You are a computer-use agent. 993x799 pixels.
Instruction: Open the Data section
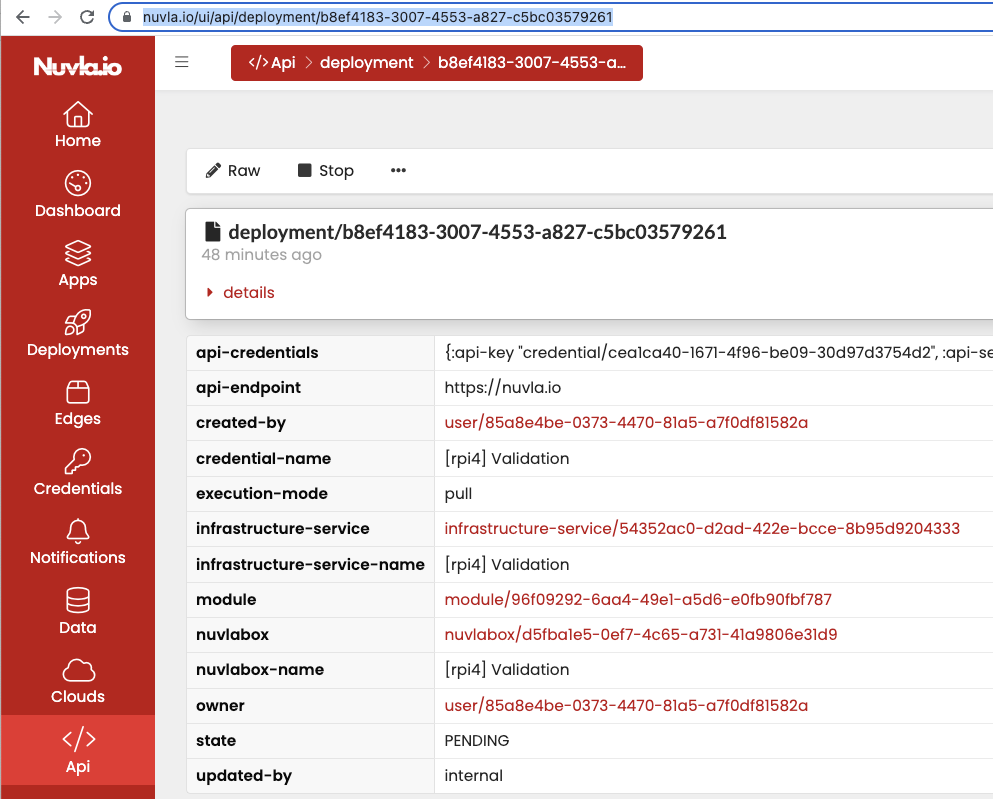click(77, 611)
